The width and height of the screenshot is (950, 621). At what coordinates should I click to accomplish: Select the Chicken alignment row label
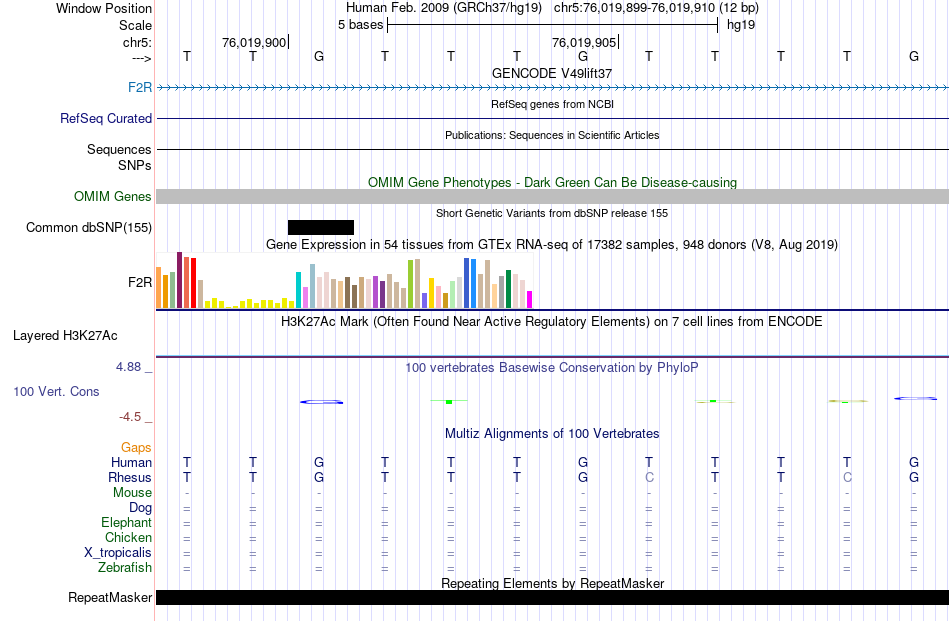pyautogui.click(x=128, y=537)
